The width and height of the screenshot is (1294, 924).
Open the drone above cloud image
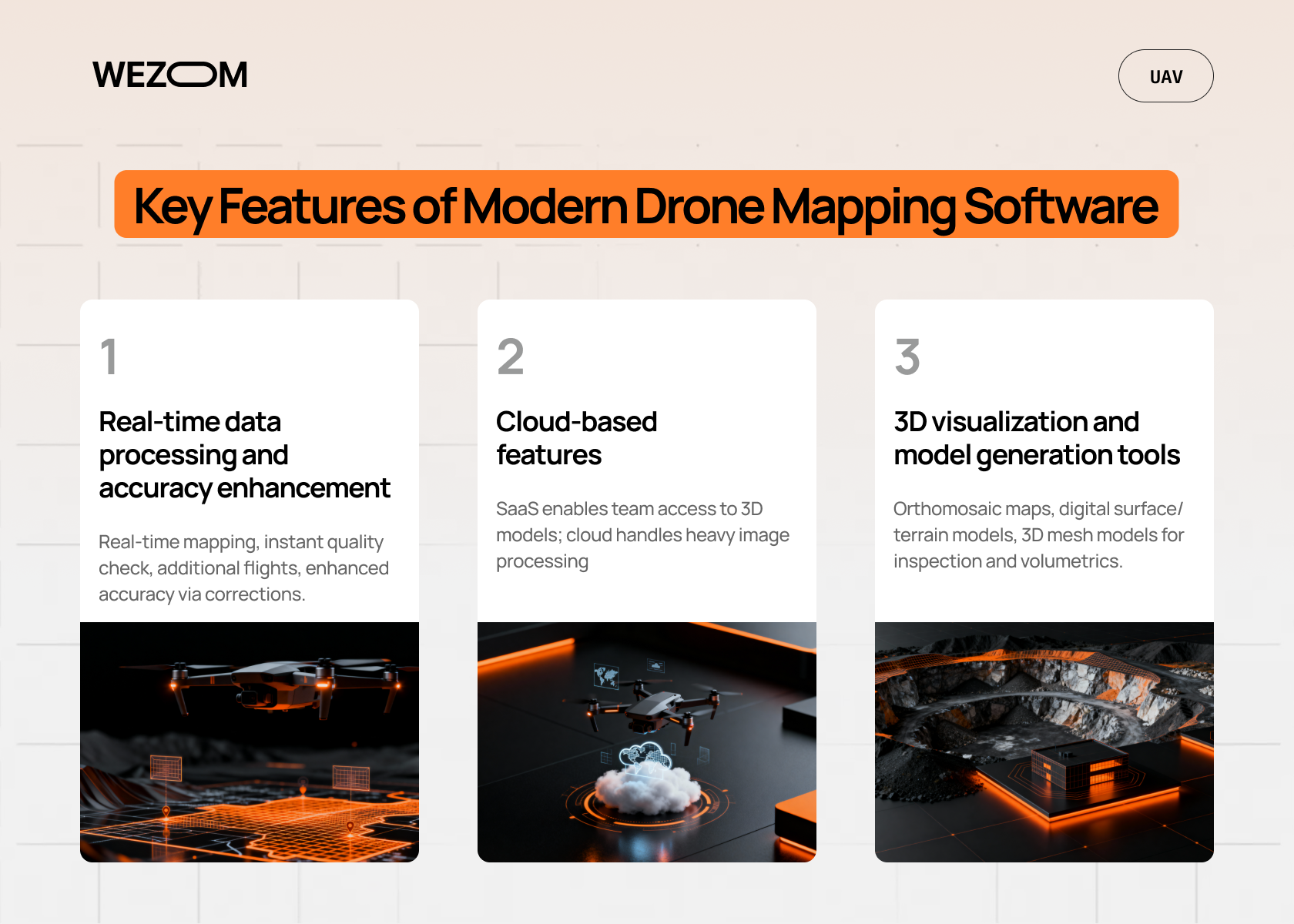647,742
